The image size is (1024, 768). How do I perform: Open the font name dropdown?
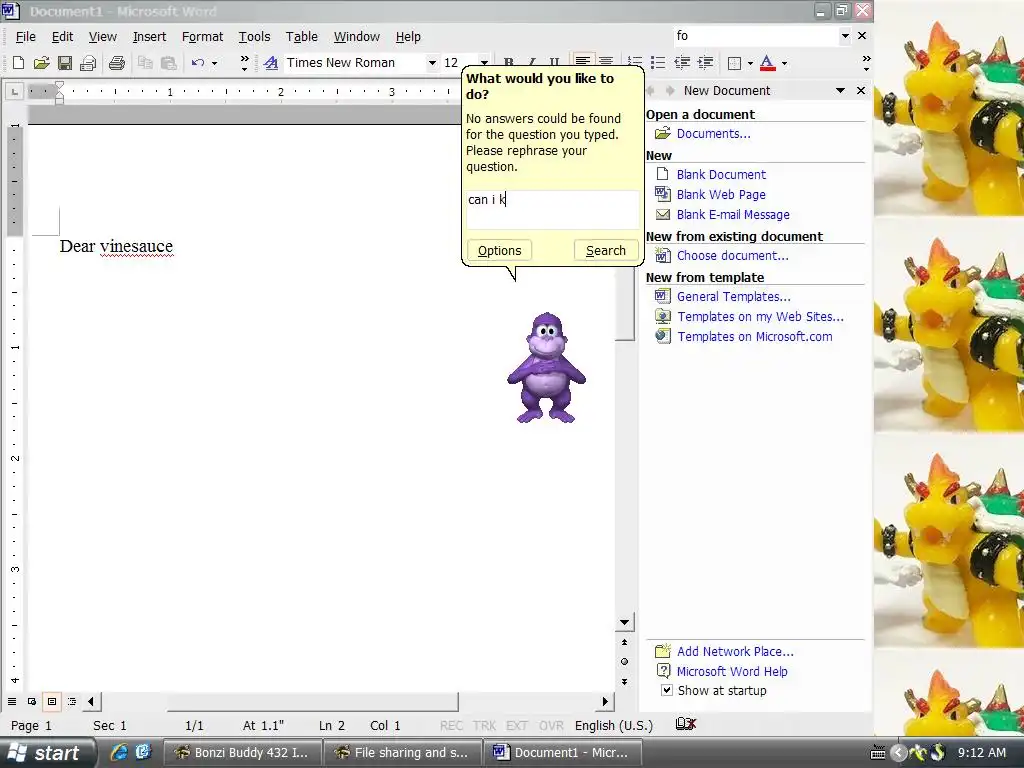(432, 63)
